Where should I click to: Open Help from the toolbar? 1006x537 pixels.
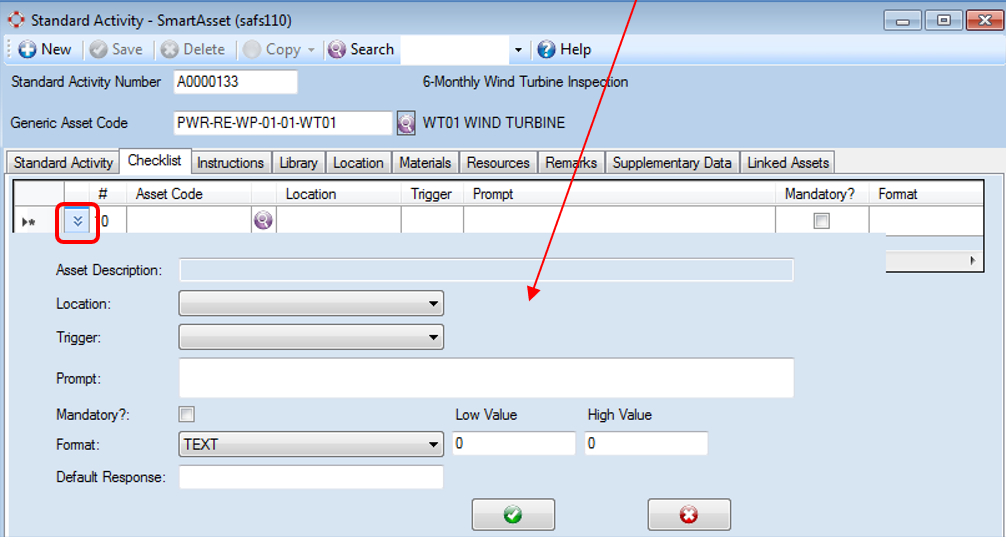click(x=565, y=49)
